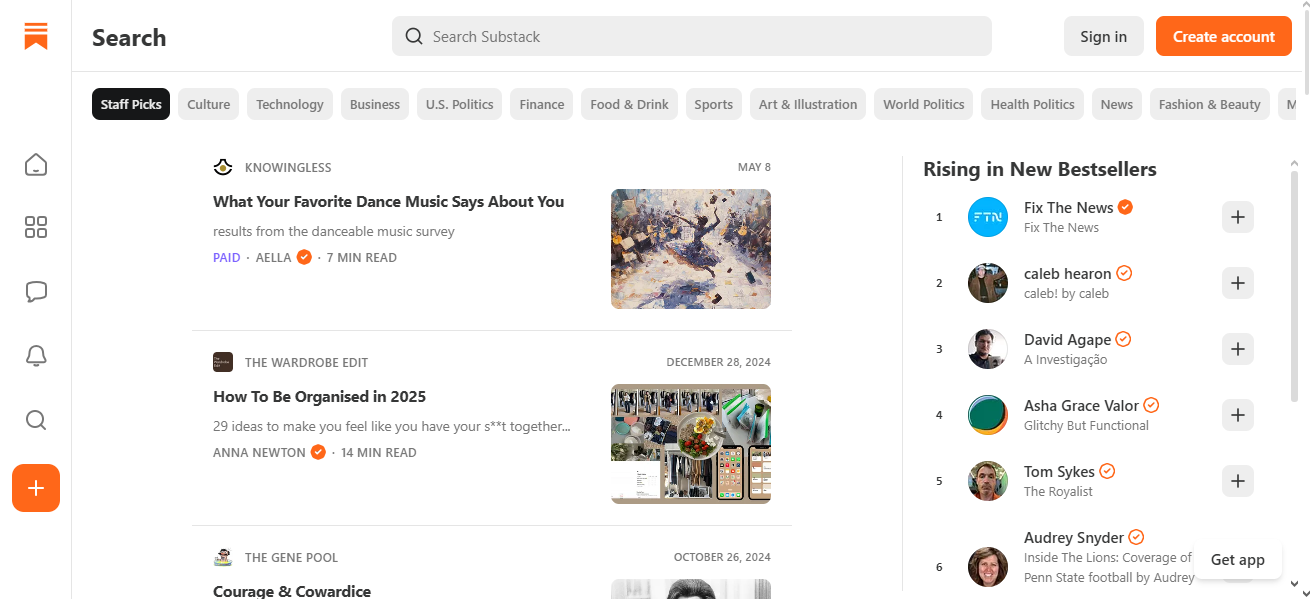Screen dimensions: 1312x599
Task: Open the notifications bell icon
Action: (36, 356)
